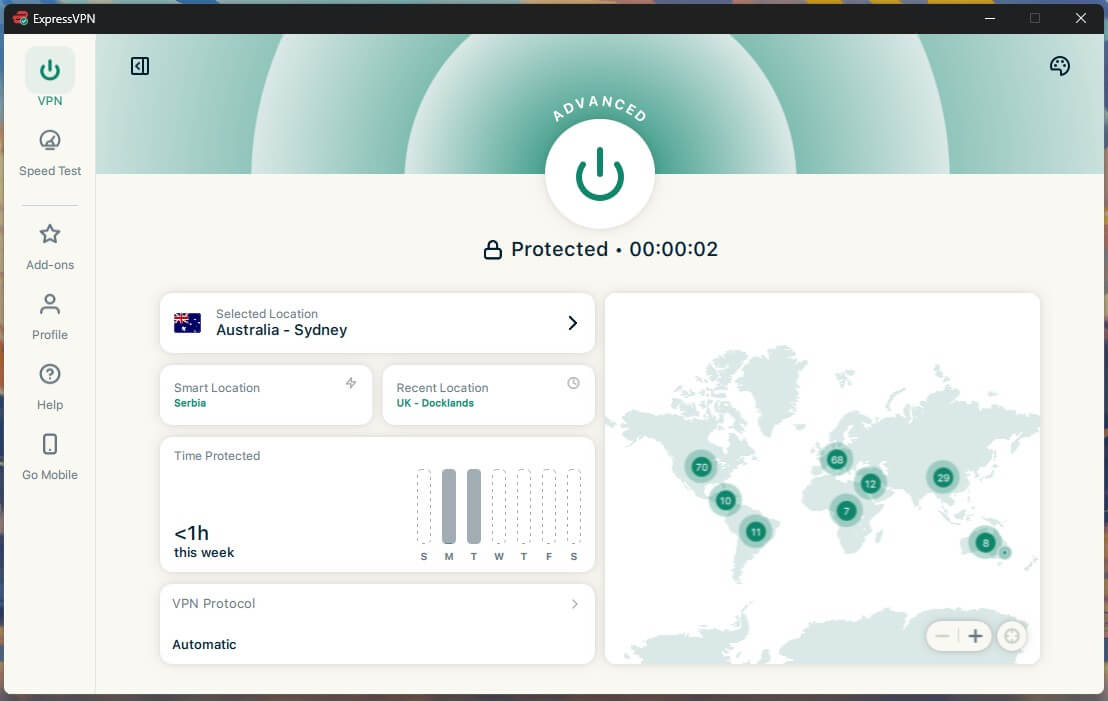1108x701 pixels.
Task: Open Speed Test from sidebar
Action: pos(49,153)
